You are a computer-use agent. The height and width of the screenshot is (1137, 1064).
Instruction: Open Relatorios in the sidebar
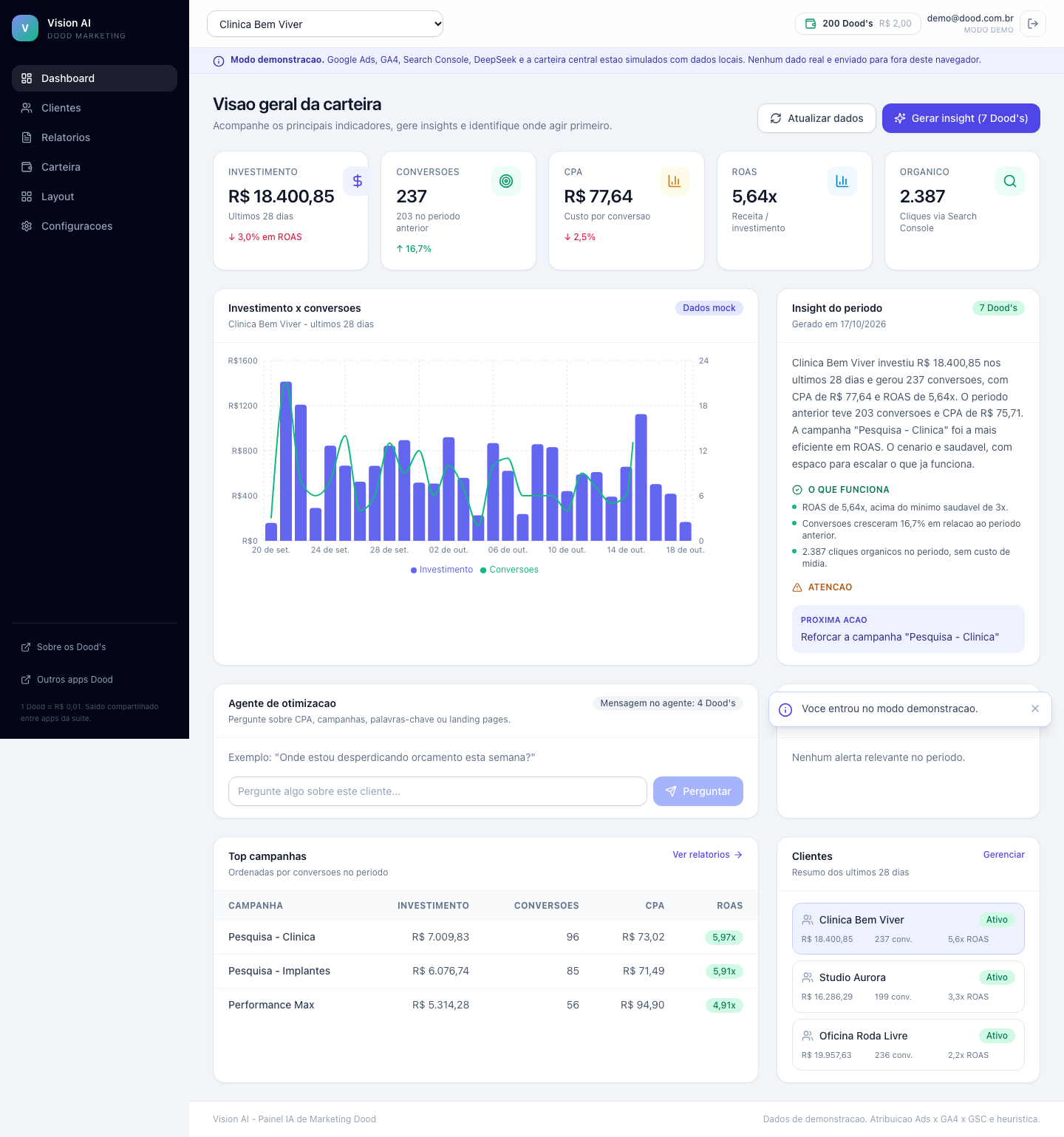[x=95, y=137]
